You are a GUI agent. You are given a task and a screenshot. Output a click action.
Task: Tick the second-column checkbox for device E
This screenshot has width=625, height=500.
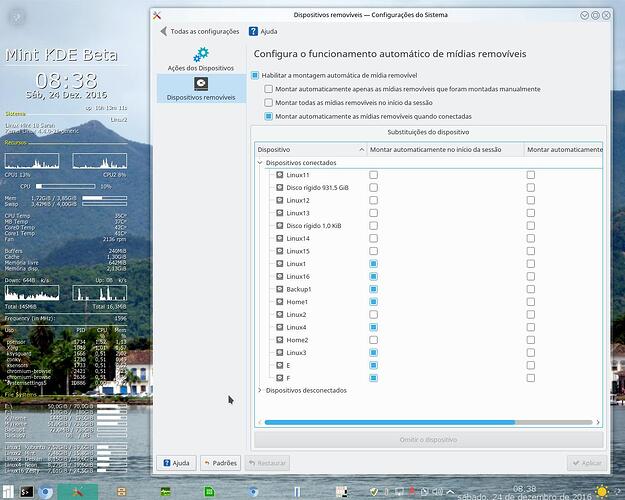pos(531,365)
